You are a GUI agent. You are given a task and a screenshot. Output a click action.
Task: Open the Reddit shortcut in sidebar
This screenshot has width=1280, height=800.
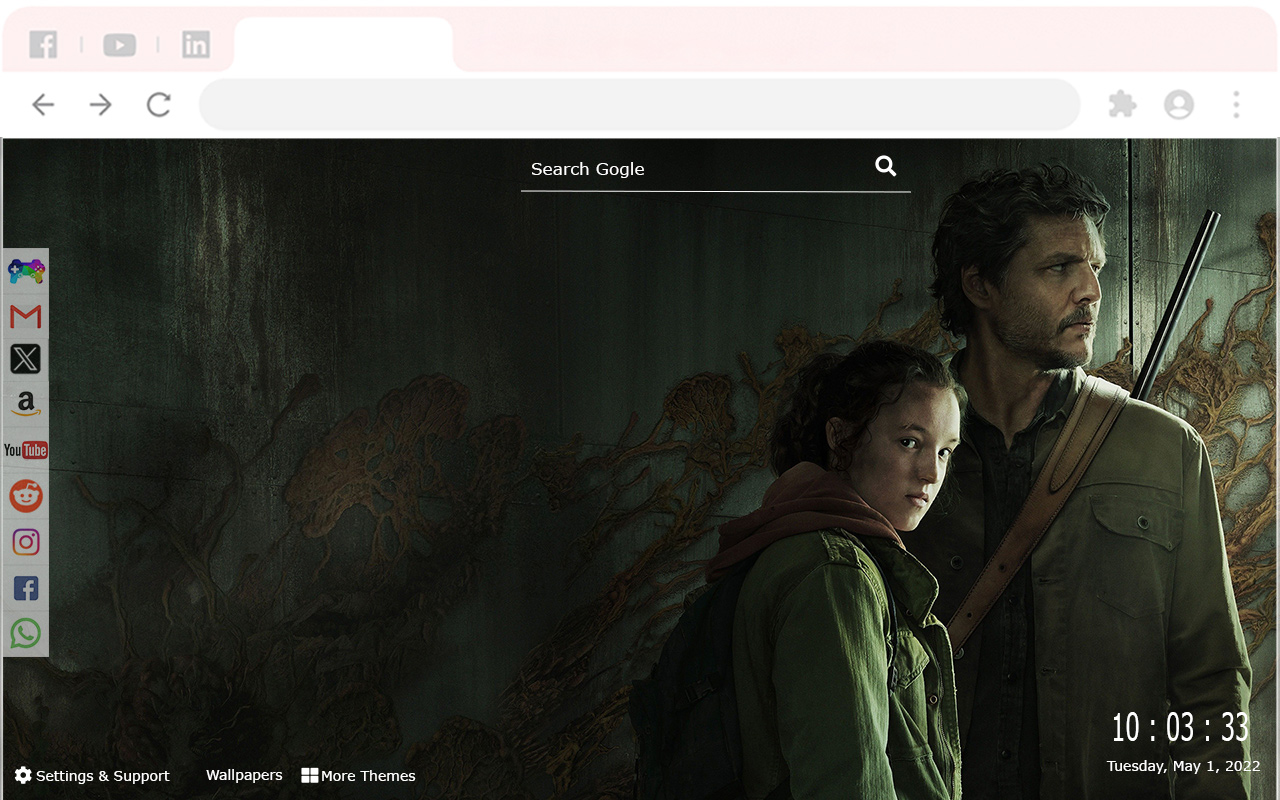pos(26,496)
